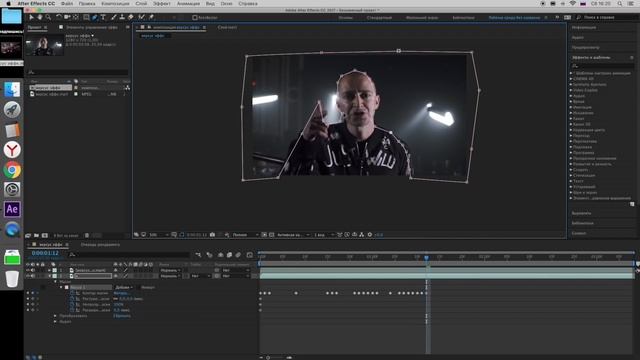This screenshot has height=360, width=640.
Task: Open Google Chrome from the Dock
Action: (12, 170)
